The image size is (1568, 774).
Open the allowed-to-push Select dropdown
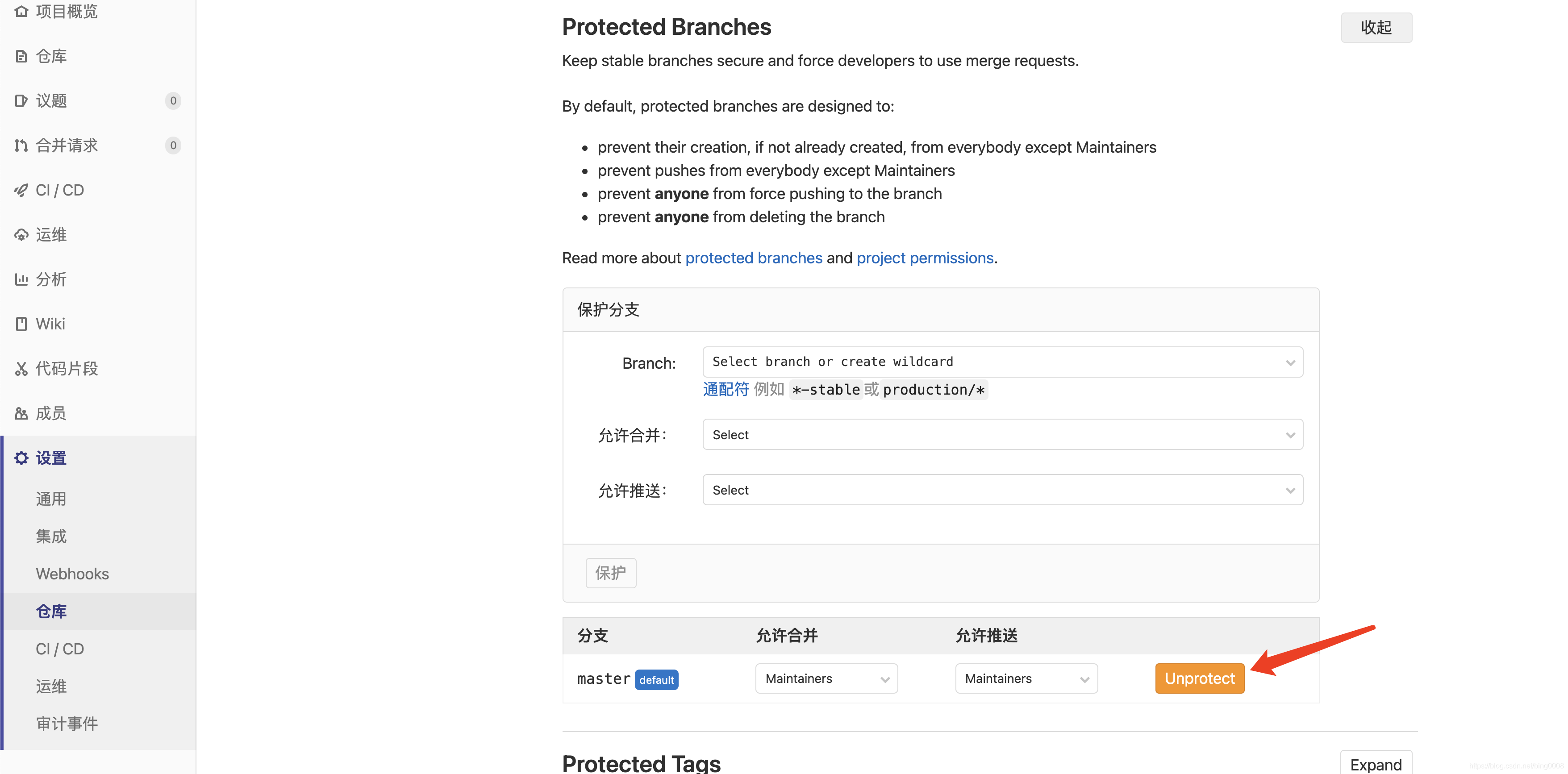point(1002,490)
